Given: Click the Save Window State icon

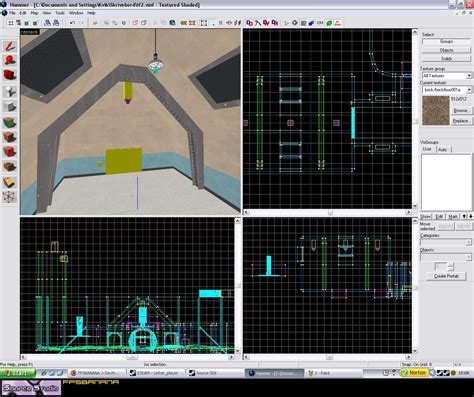Looking at the screenshot, I should (x=56, y=23).
